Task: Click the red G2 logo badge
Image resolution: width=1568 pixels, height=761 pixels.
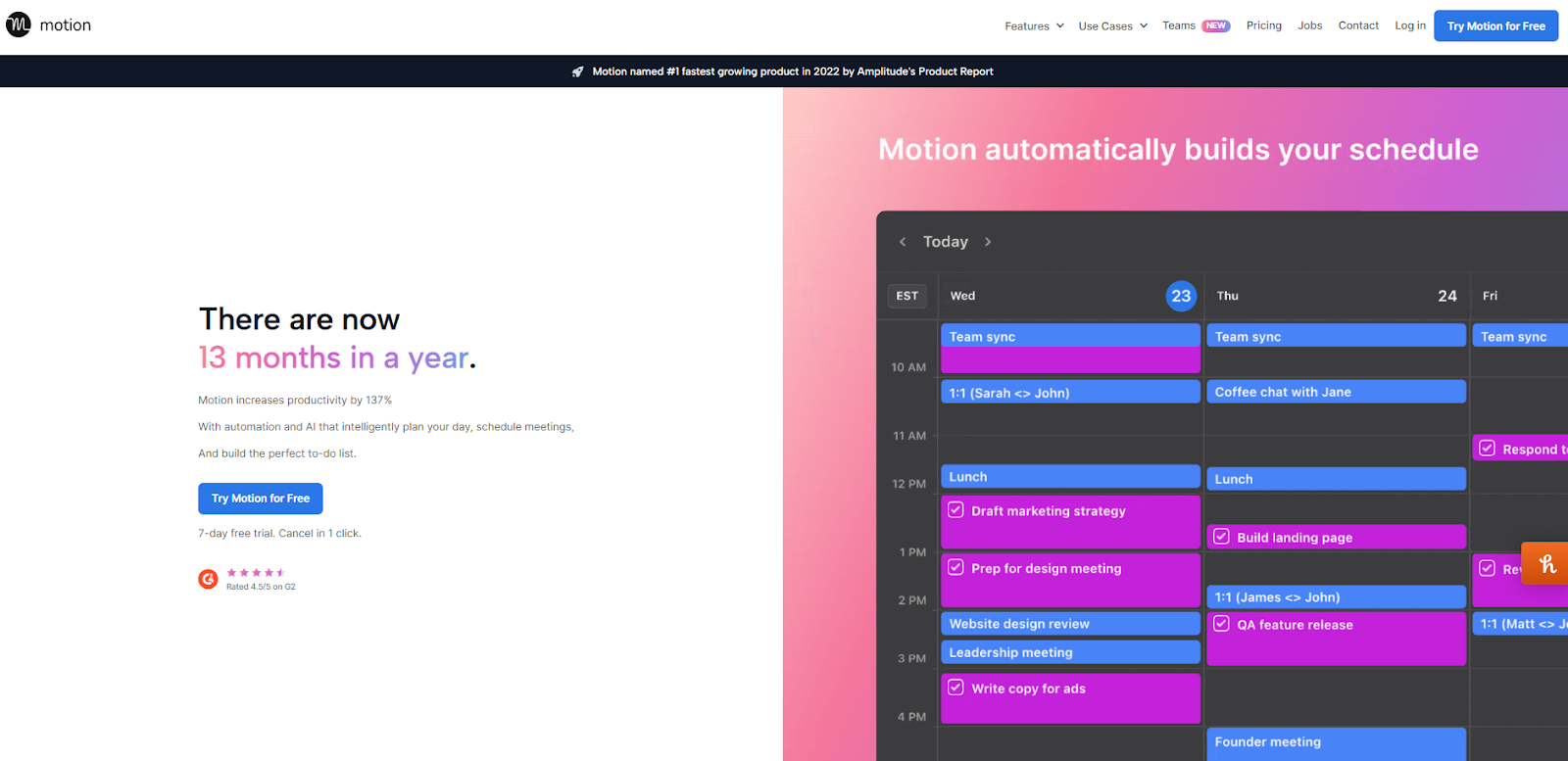Action: (208, 579)
